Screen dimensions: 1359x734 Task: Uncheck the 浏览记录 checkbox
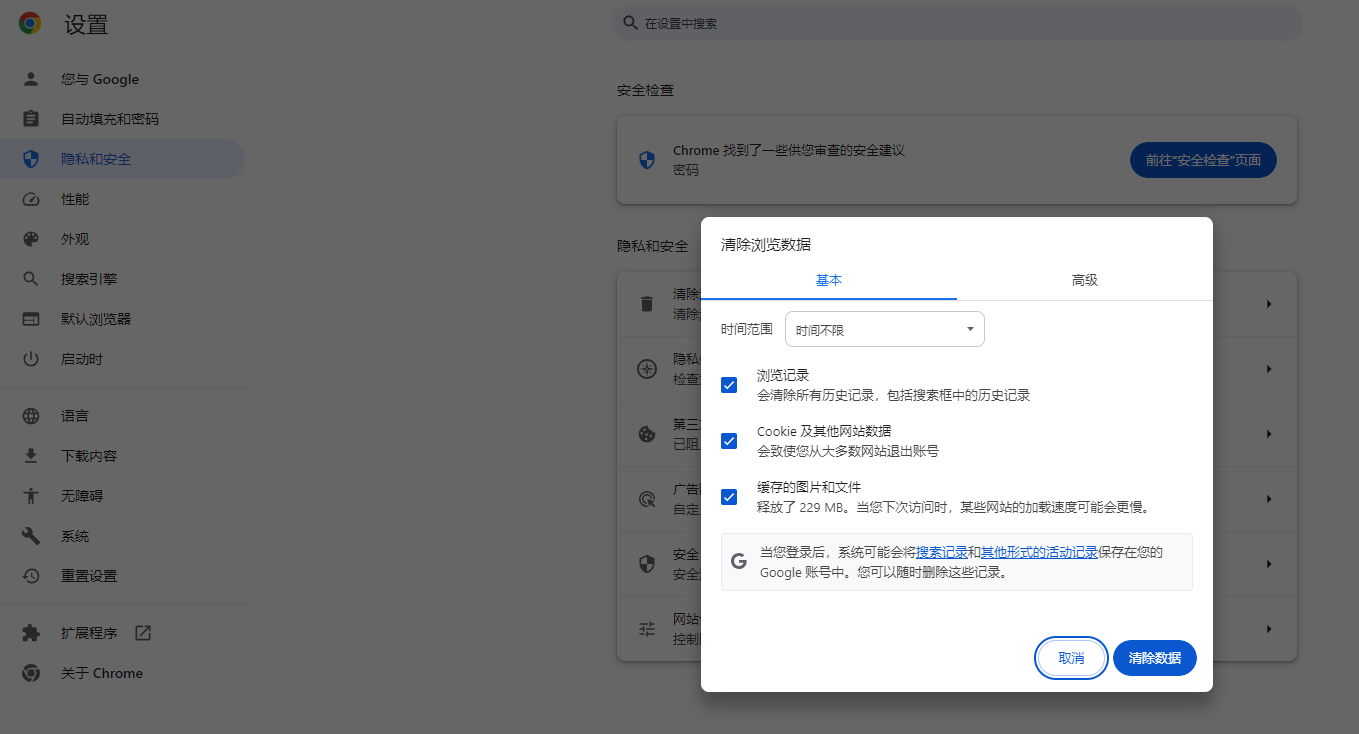[x=728, y=385]
